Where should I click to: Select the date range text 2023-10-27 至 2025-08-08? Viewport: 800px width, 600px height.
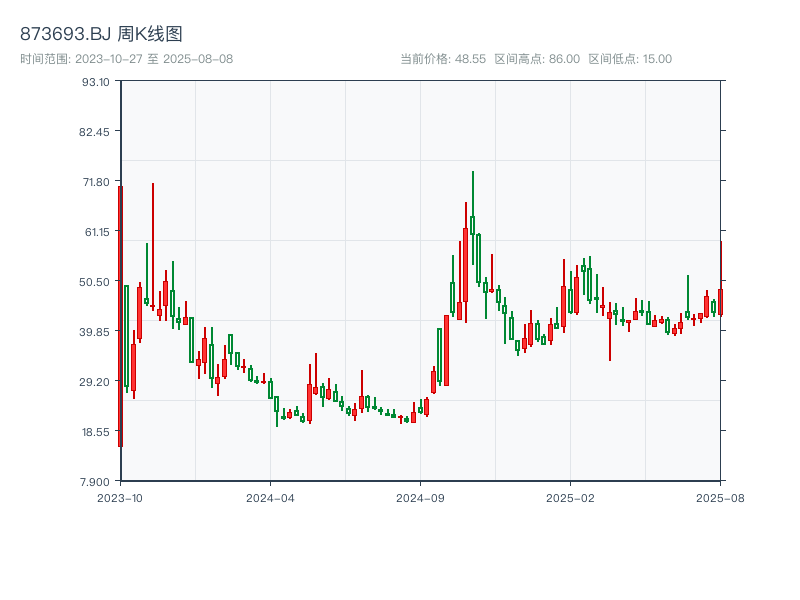click(154, 59)
